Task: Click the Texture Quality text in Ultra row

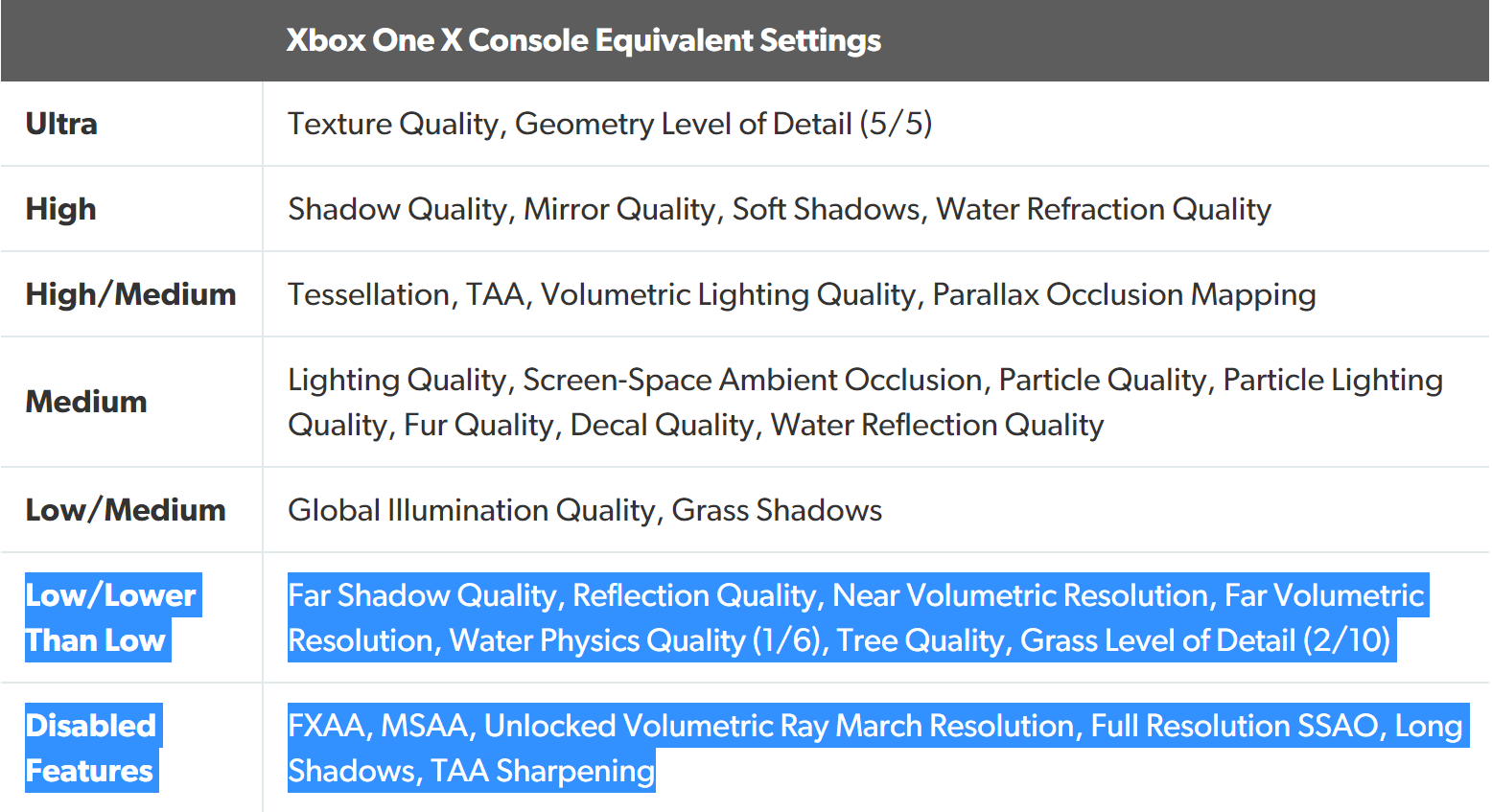Action: point(393,124)
